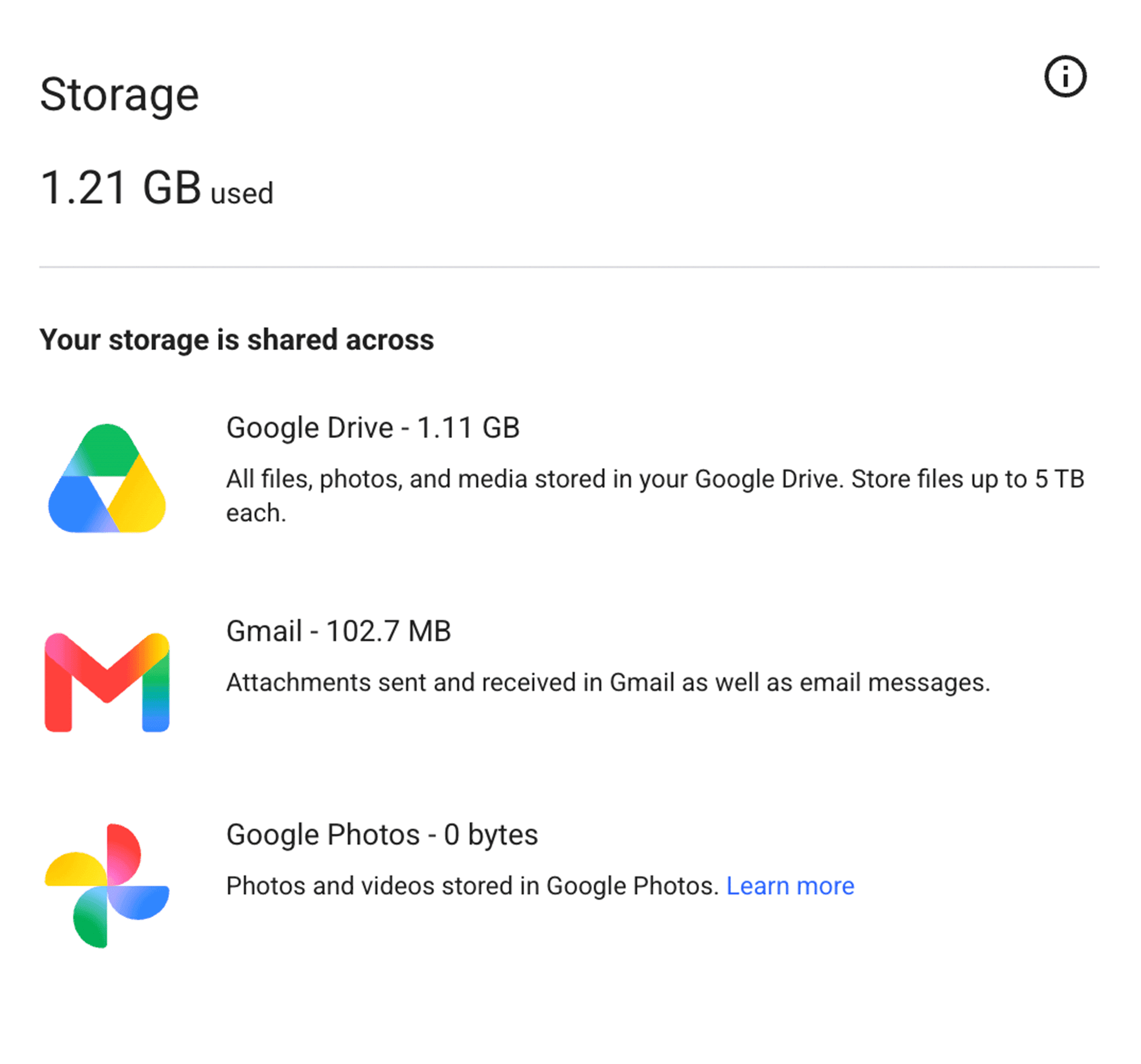Select the Google Drive - 1.11 GB title

(x=372, y=428)
